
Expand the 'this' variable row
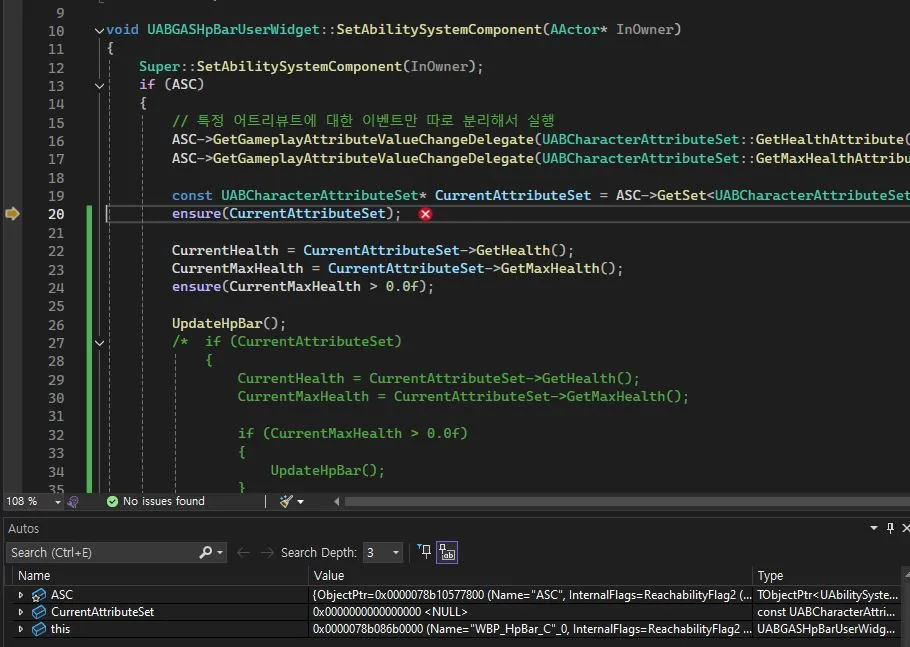(21, 629)
